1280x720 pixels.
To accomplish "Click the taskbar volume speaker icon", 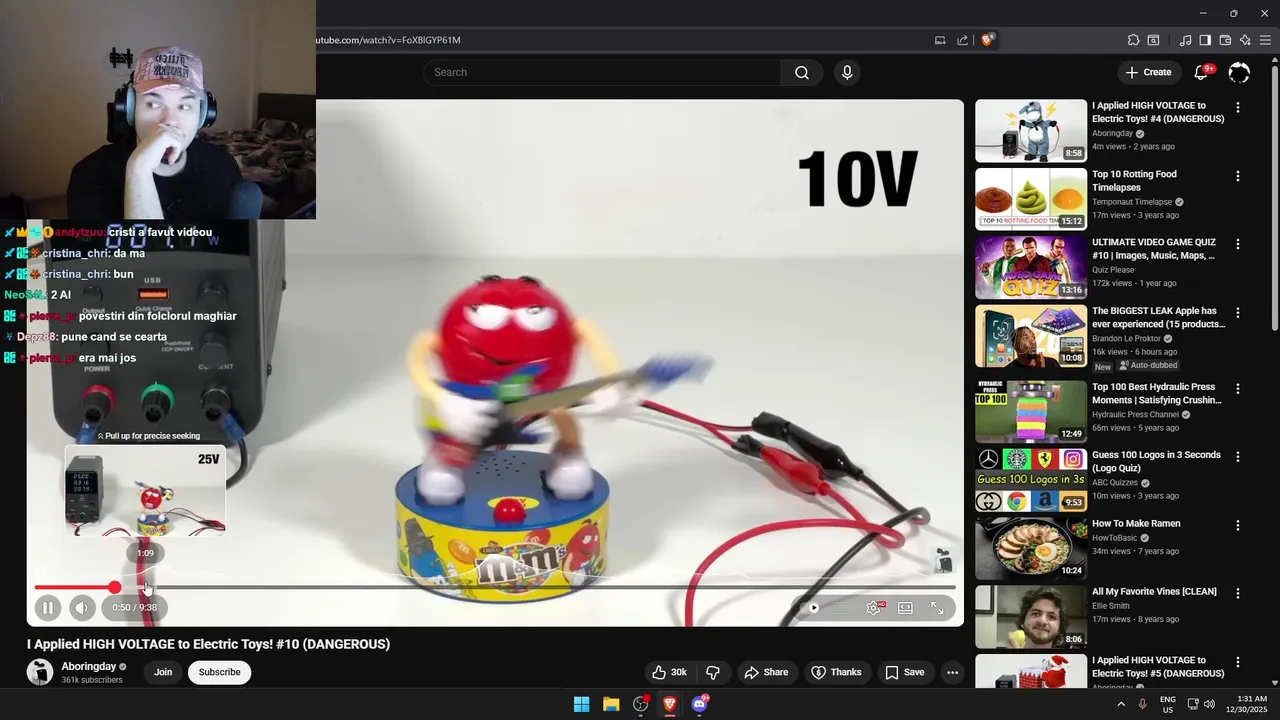I will (x=1209, y=704).
